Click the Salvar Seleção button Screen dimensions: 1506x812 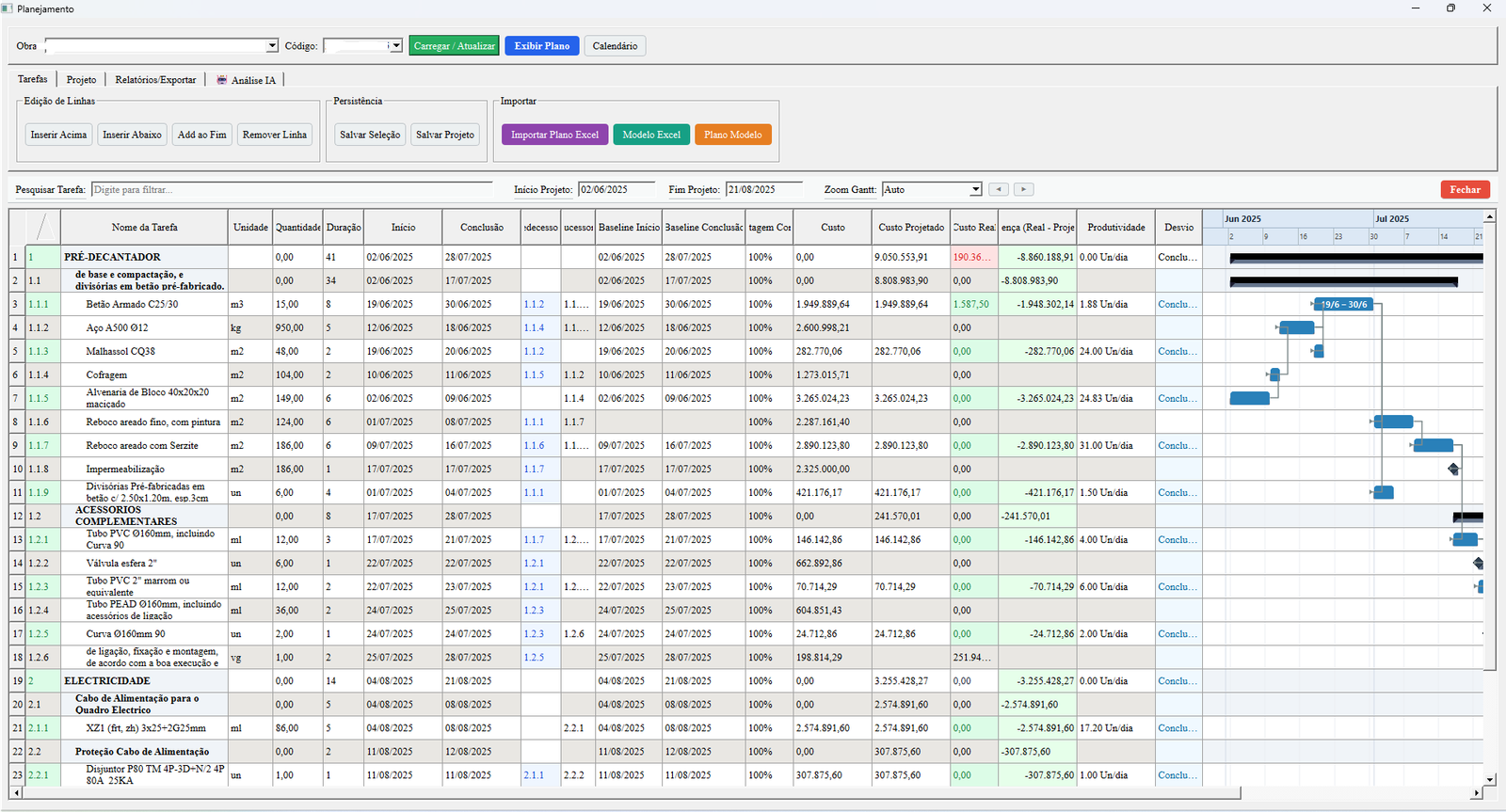370,135
